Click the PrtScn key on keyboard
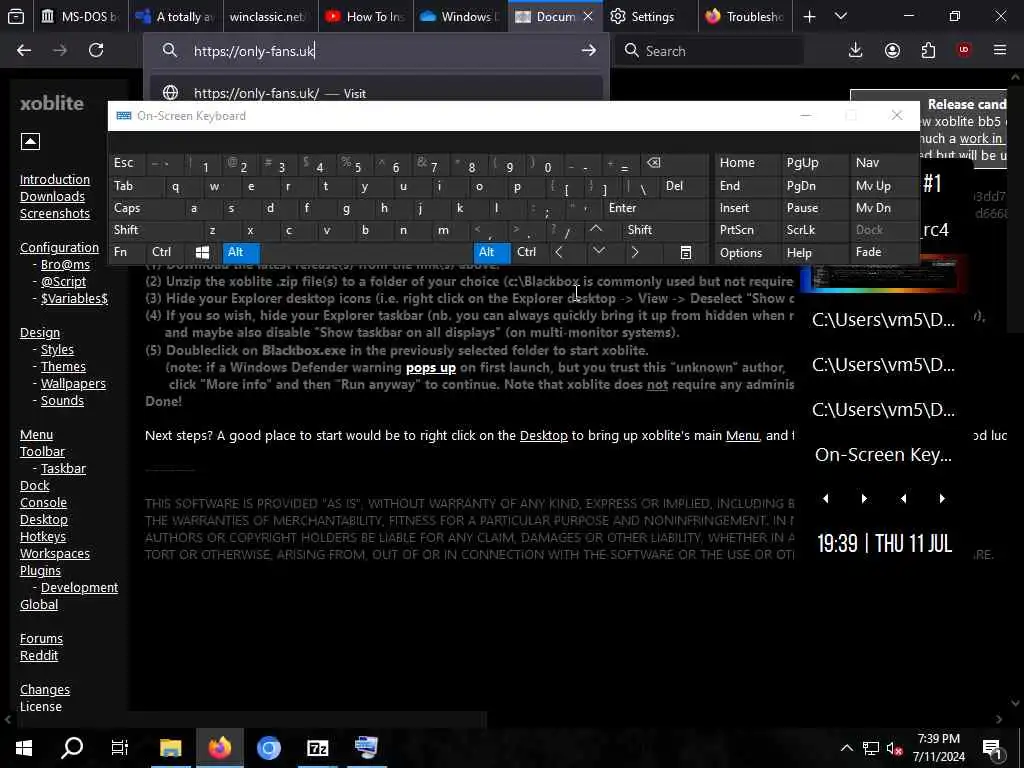The image size is (1024, 768). (x=746, y=230)
